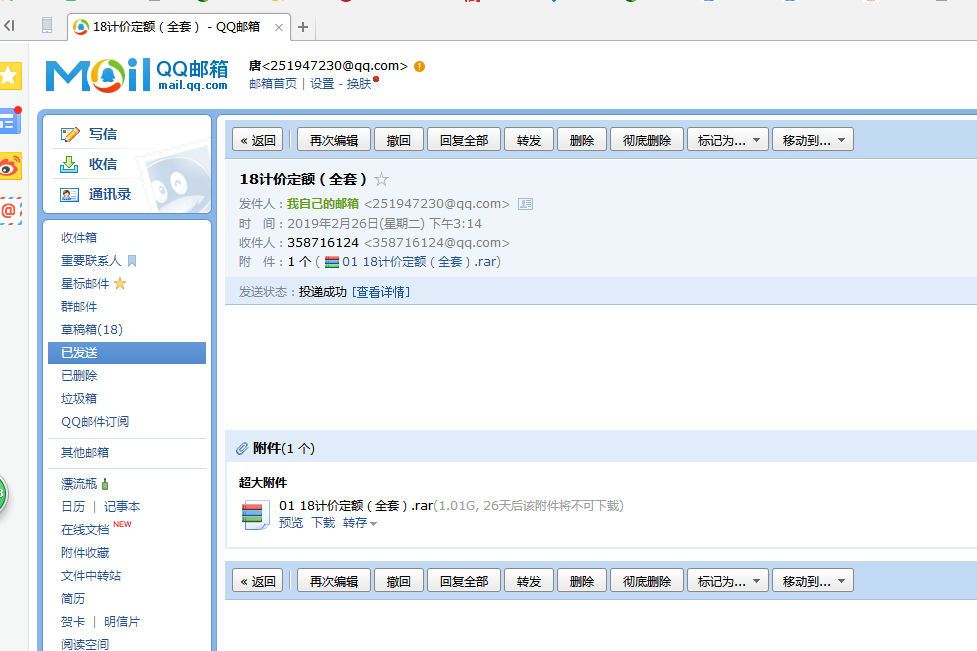Open 已删除 folder
The image size is (977, 651).
click(x=79, y=376)
